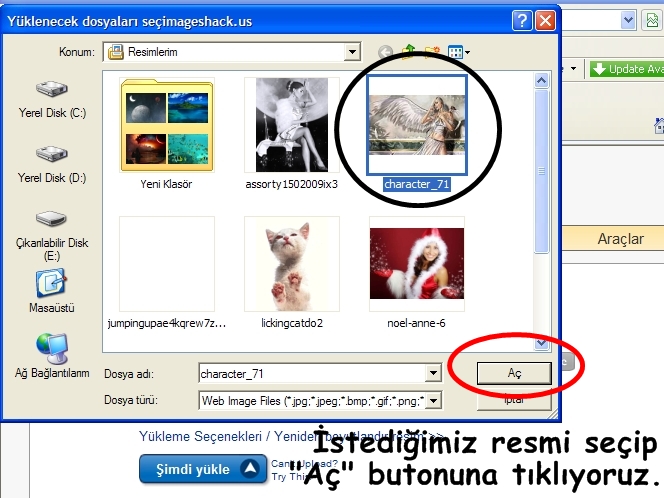Open the Views menu icon
The image size is (664, 498).
(459, 52)
